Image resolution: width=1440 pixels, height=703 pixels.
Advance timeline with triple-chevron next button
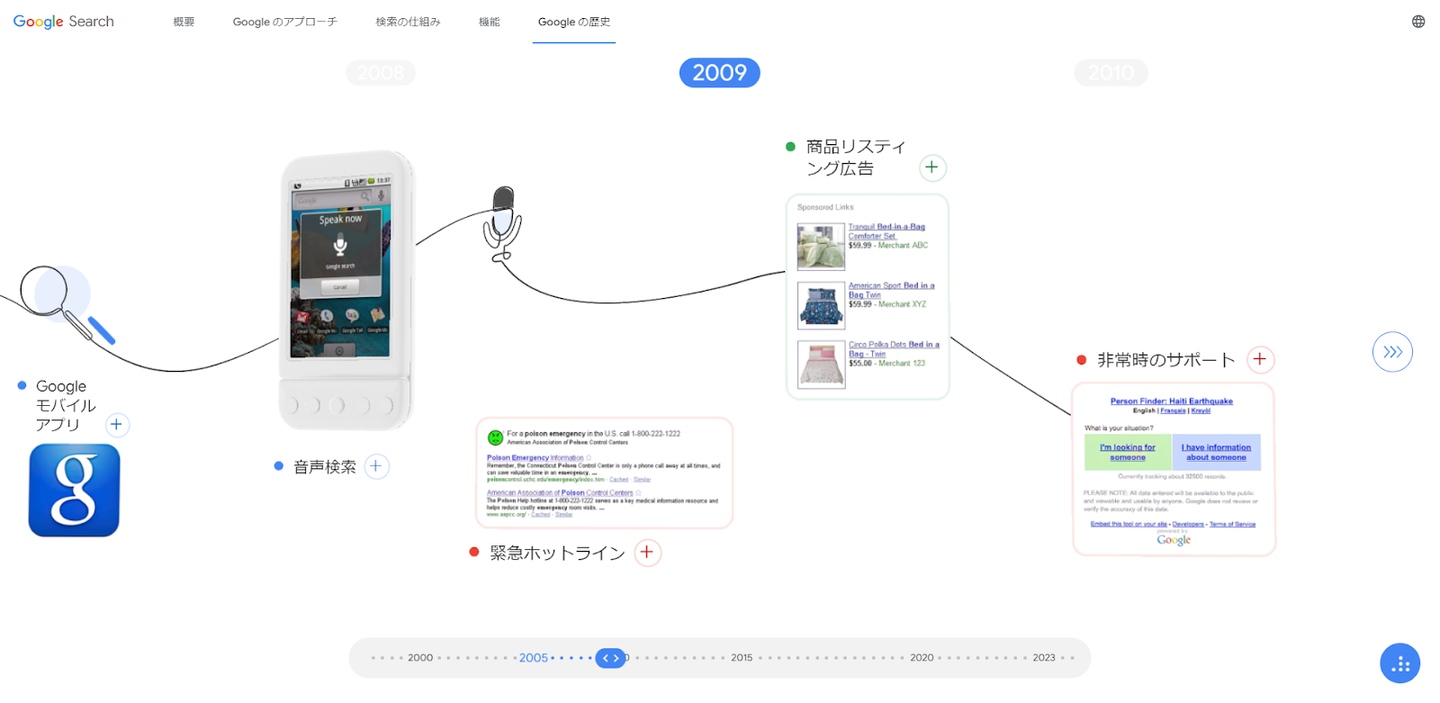[1392, 352]
